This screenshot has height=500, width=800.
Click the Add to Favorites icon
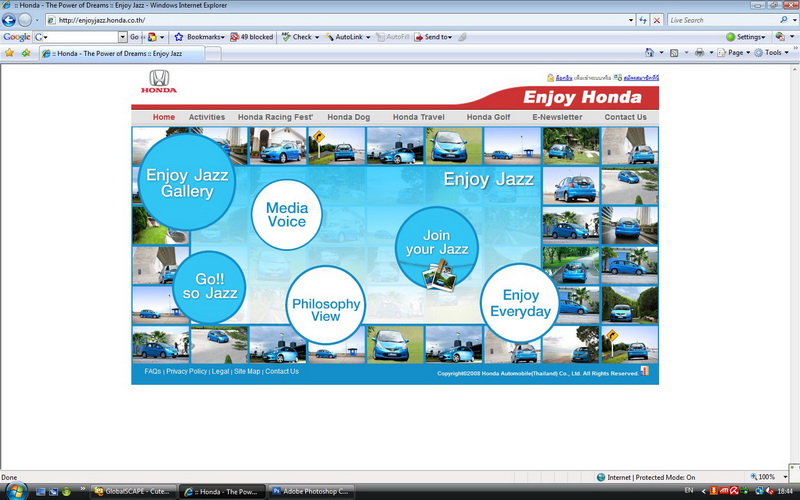[x=26, y=53]
